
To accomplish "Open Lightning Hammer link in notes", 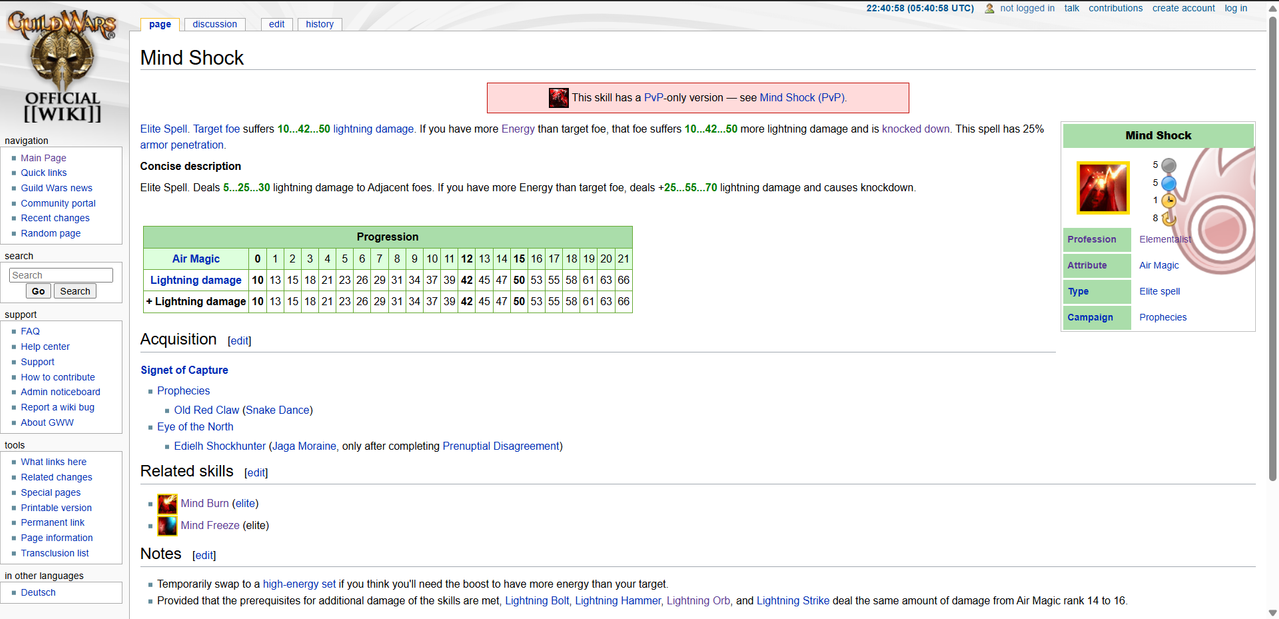I will pyautogui.click(x=618, y=601).
